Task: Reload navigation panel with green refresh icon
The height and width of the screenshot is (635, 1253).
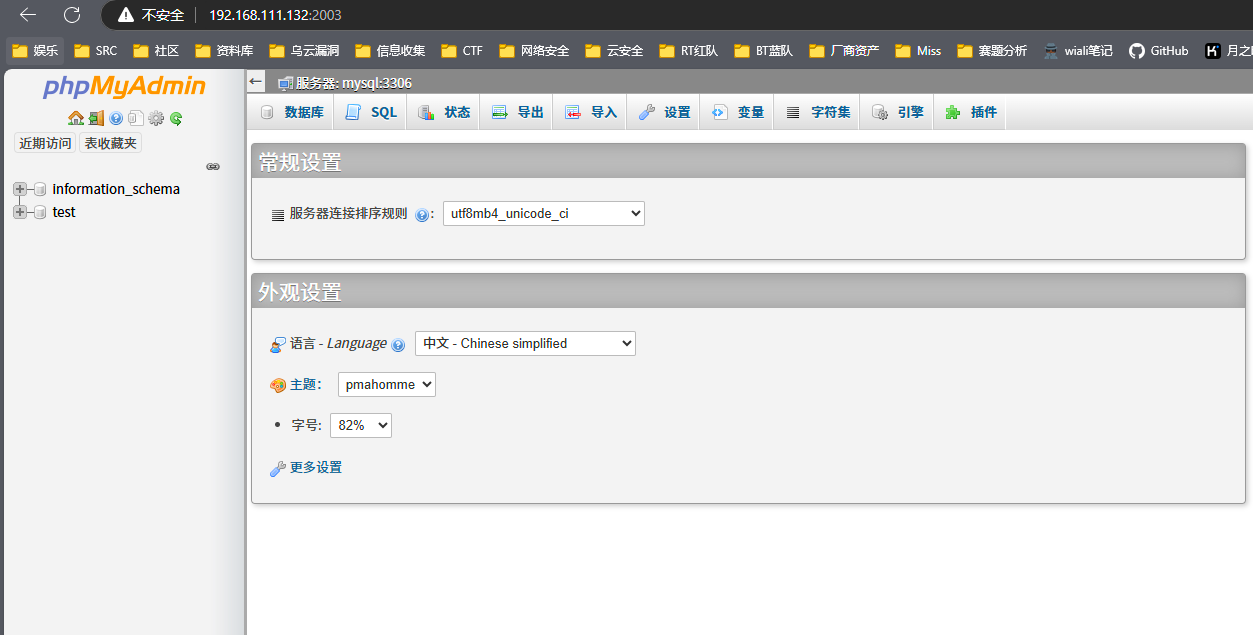Action: click(x=176, y=118)
